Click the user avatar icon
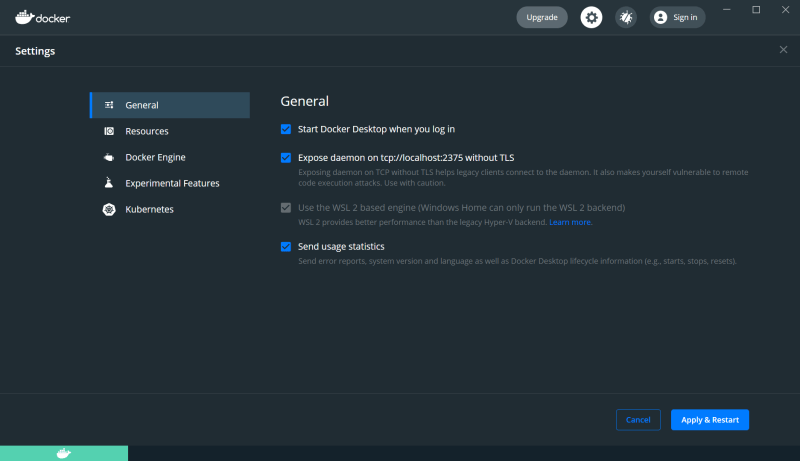 (x=660, y=17)
